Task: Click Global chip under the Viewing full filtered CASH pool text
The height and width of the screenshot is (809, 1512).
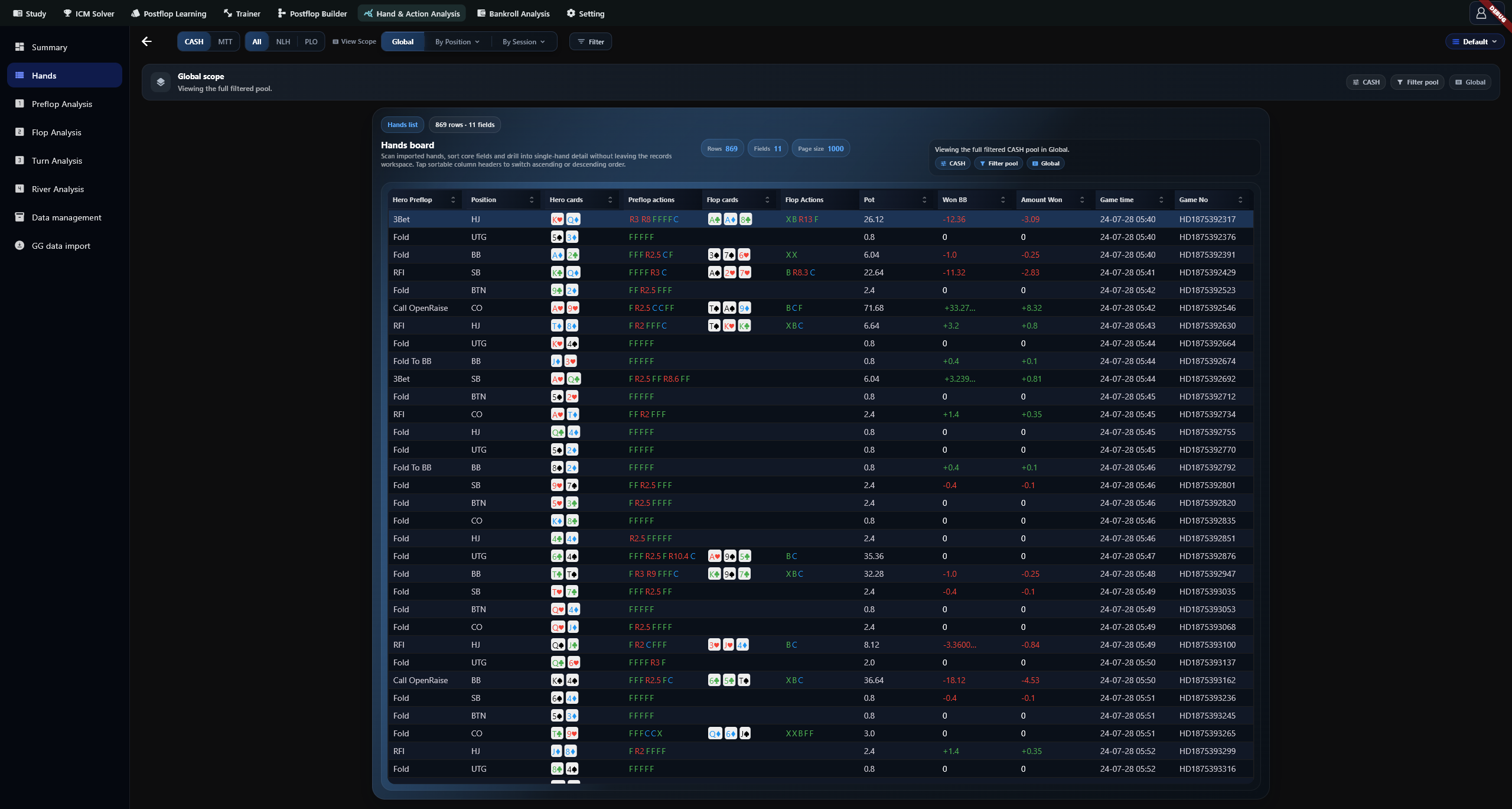Action: [x=1045, y=164]
